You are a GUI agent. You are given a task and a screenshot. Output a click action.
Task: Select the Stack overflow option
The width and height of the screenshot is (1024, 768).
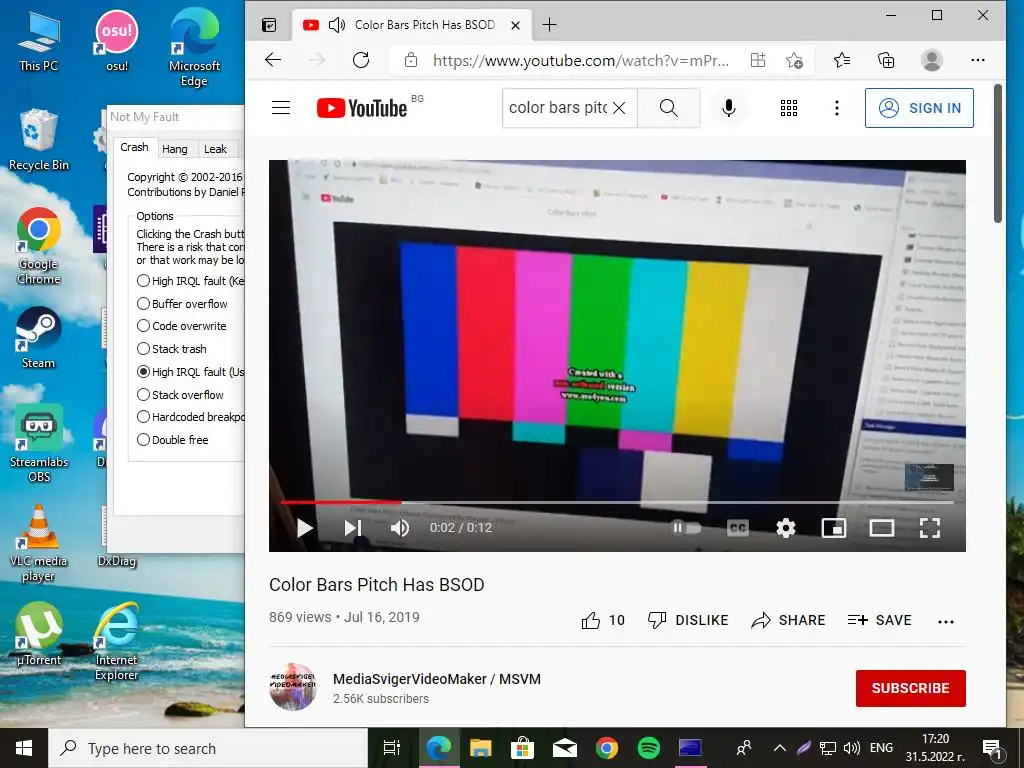(180, 394)
